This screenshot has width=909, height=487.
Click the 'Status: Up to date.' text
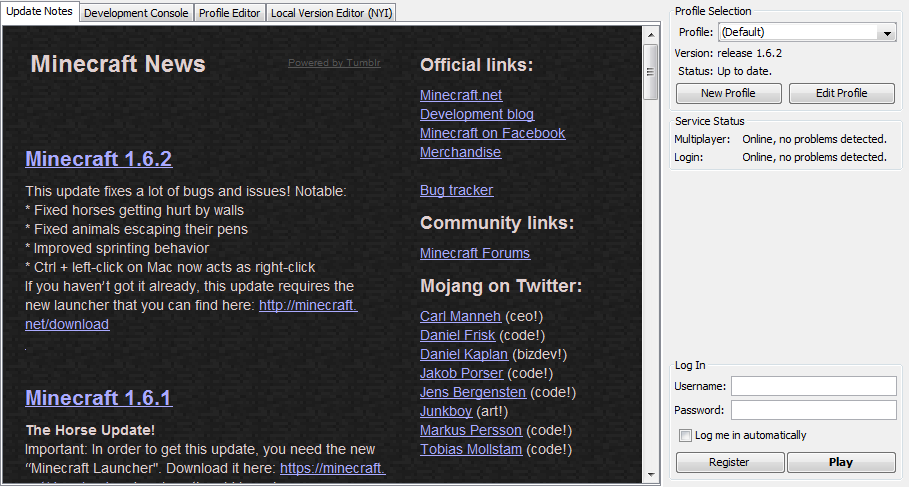coord(725,71)
